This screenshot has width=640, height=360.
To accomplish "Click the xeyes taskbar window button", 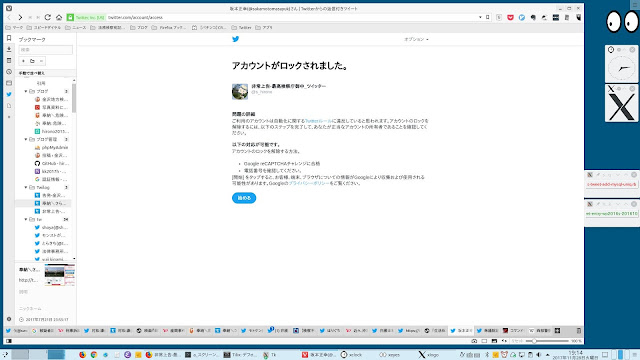I will point(390,355).
